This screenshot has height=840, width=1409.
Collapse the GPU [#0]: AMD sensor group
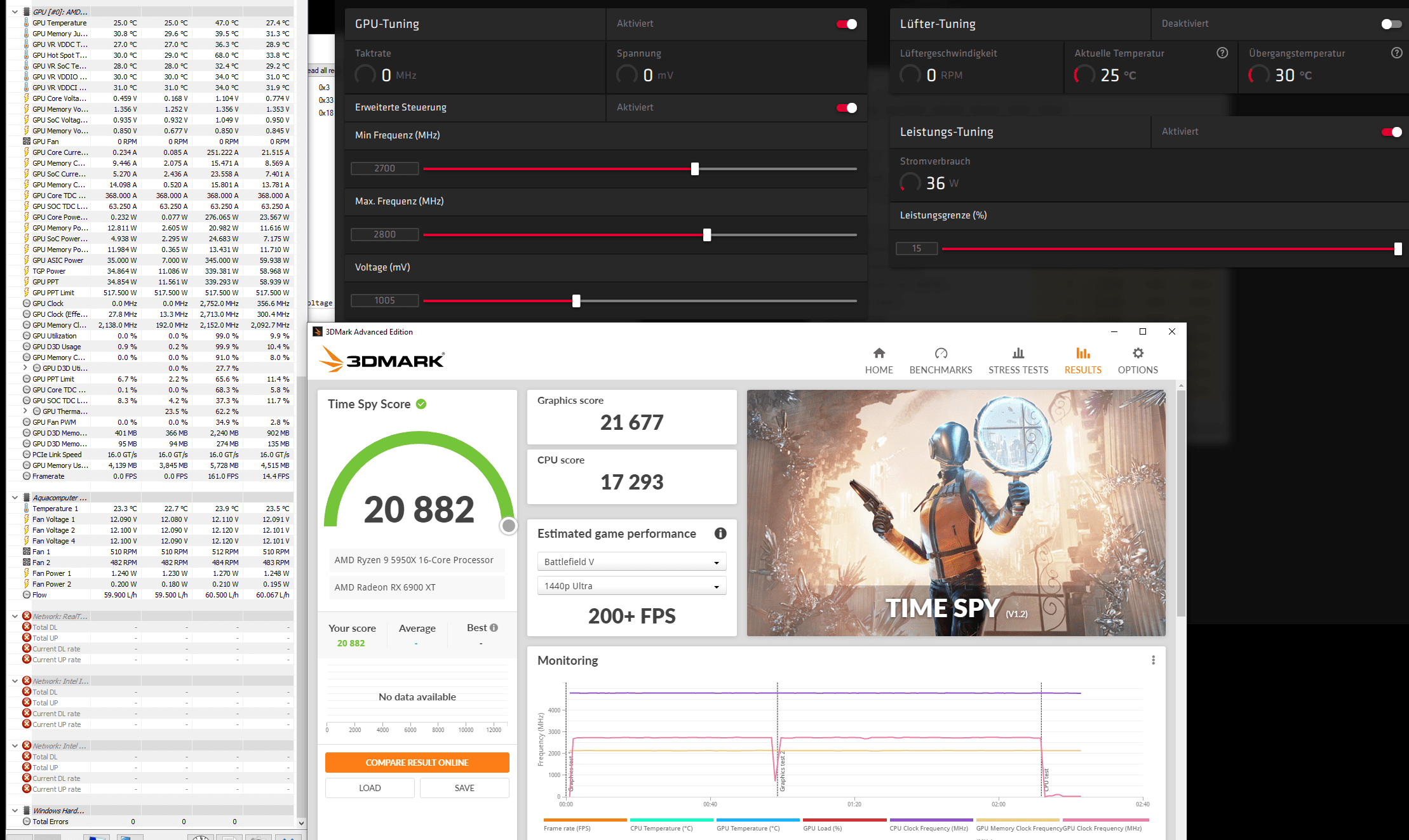(15, 12)
